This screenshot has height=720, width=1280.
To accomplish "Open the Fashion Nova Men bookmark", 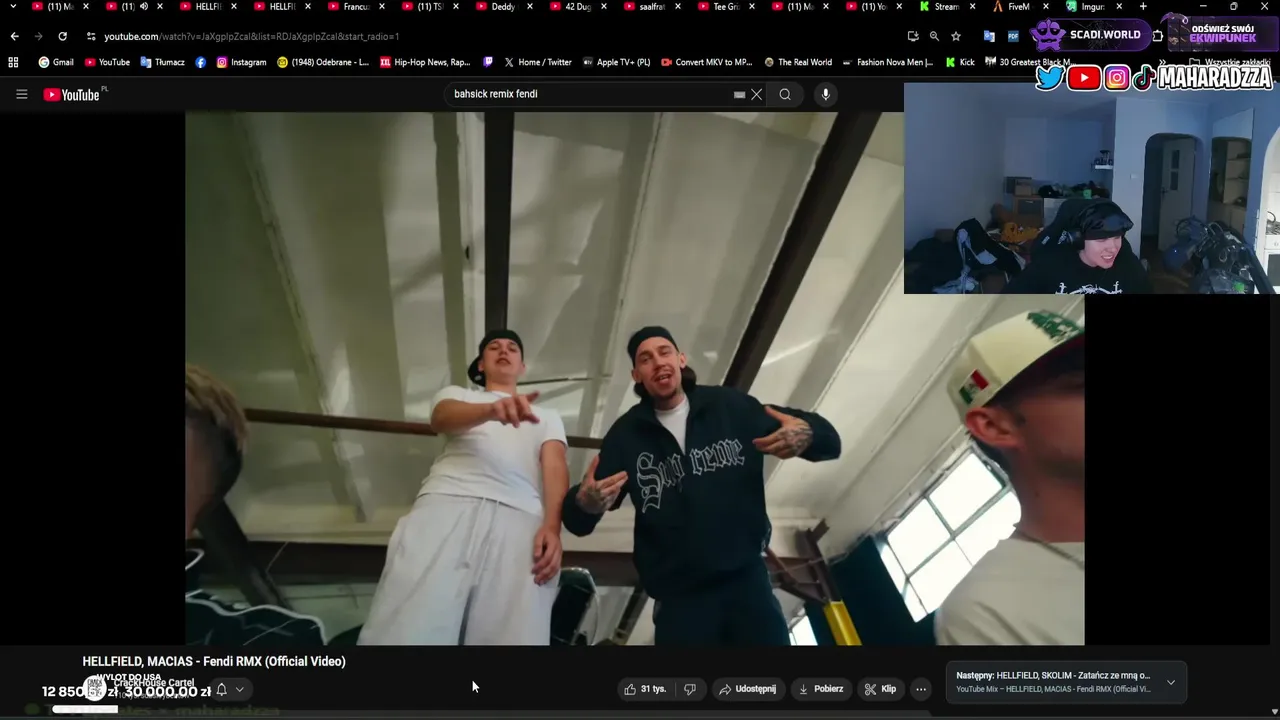I will click(x=888, y=62).
